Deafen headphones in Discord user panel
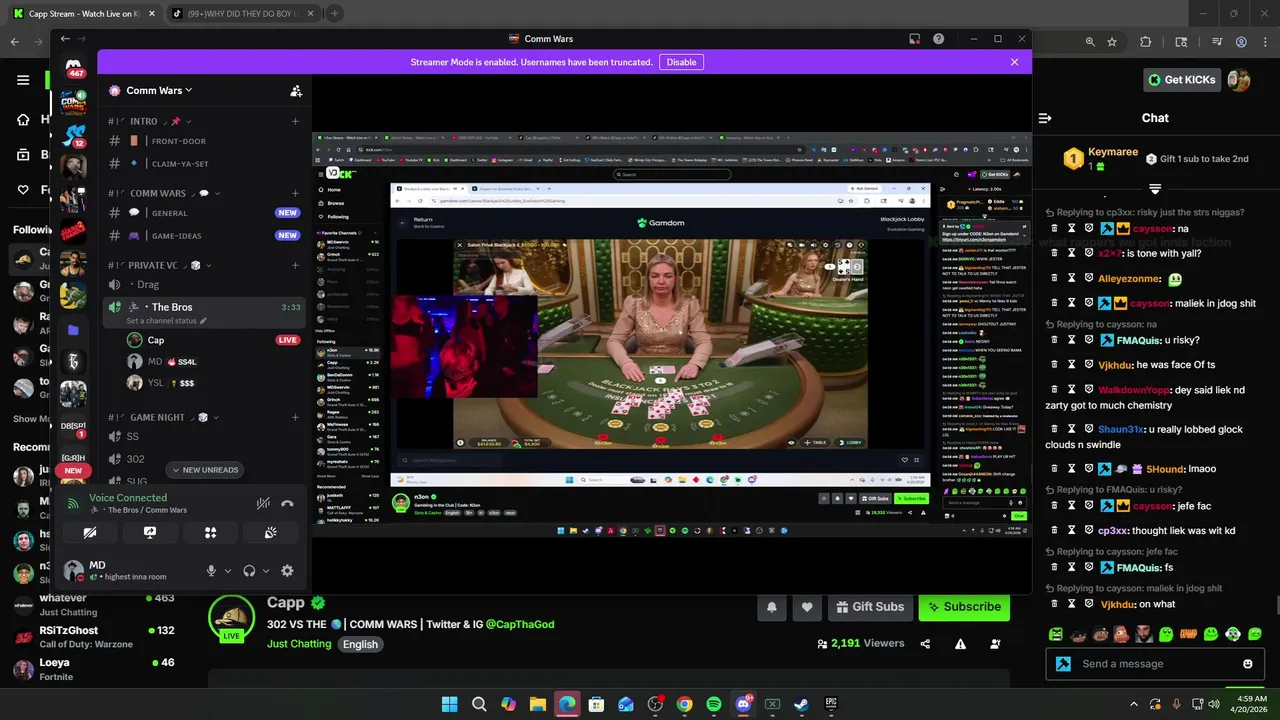Image resolution: width=1280 pixels, height=720 pixels. pos(249,571)
